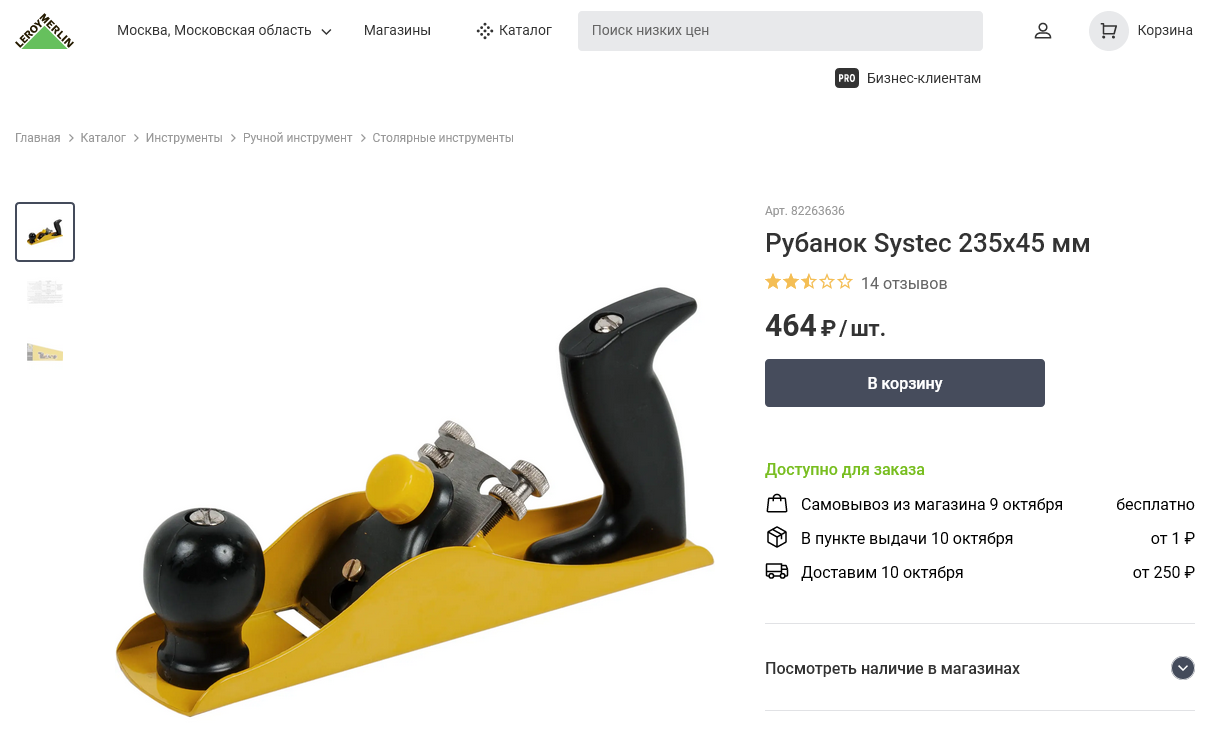Click the store pickup bag icon

click(777, 503)
